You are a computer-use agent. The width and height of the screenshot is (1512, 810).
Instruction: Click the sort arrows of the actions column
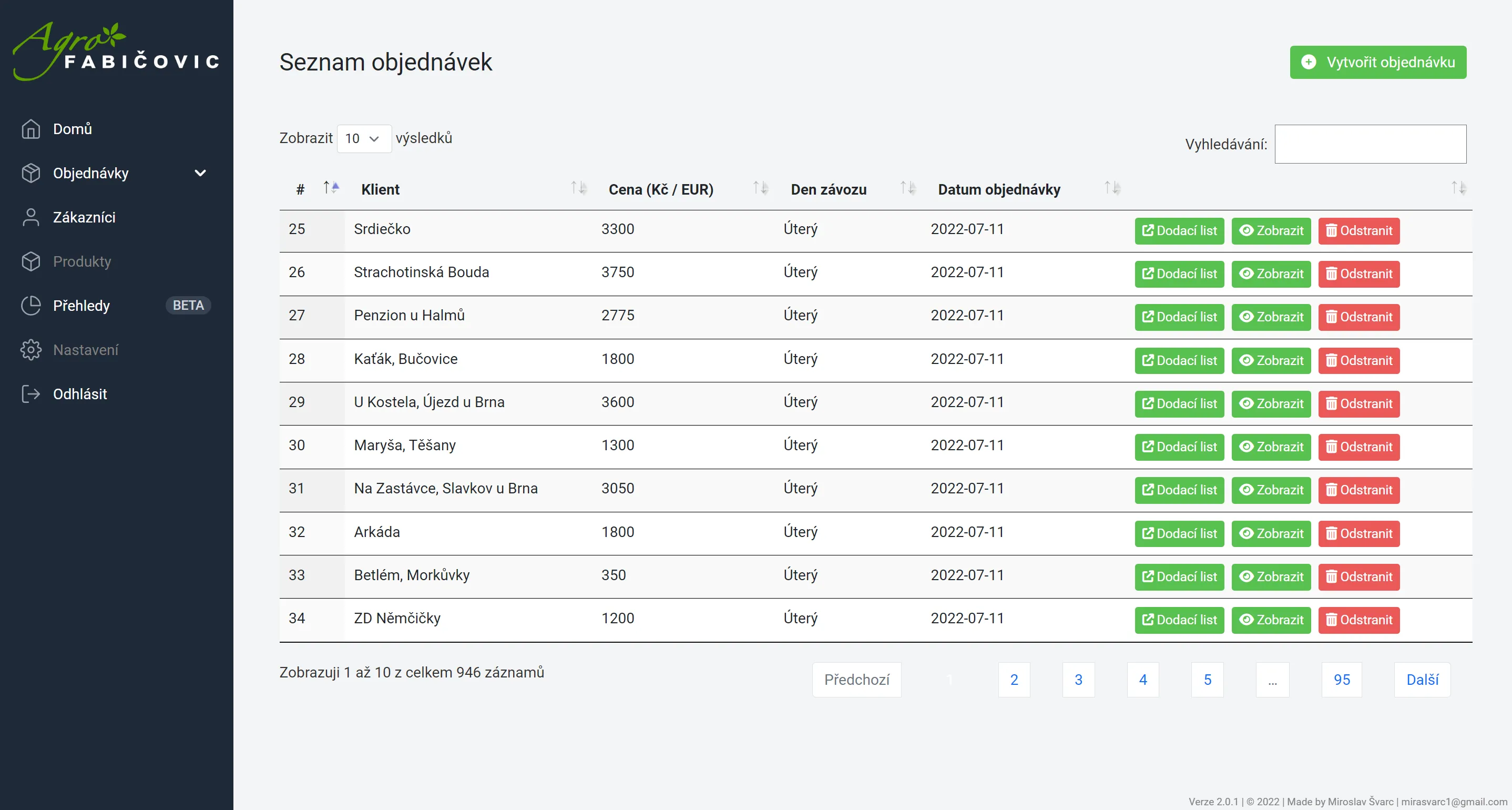click(x=1458, y=188)
